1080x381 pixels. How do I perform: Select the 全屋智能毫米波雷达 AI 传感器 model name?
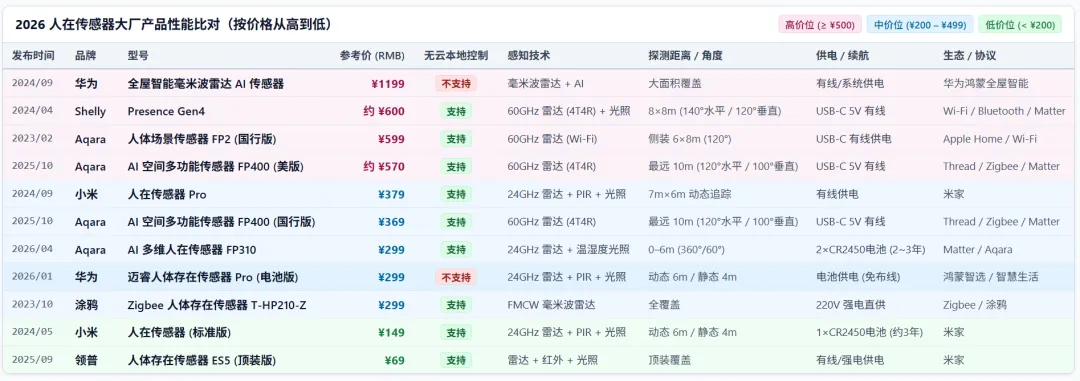coord(206,84)
